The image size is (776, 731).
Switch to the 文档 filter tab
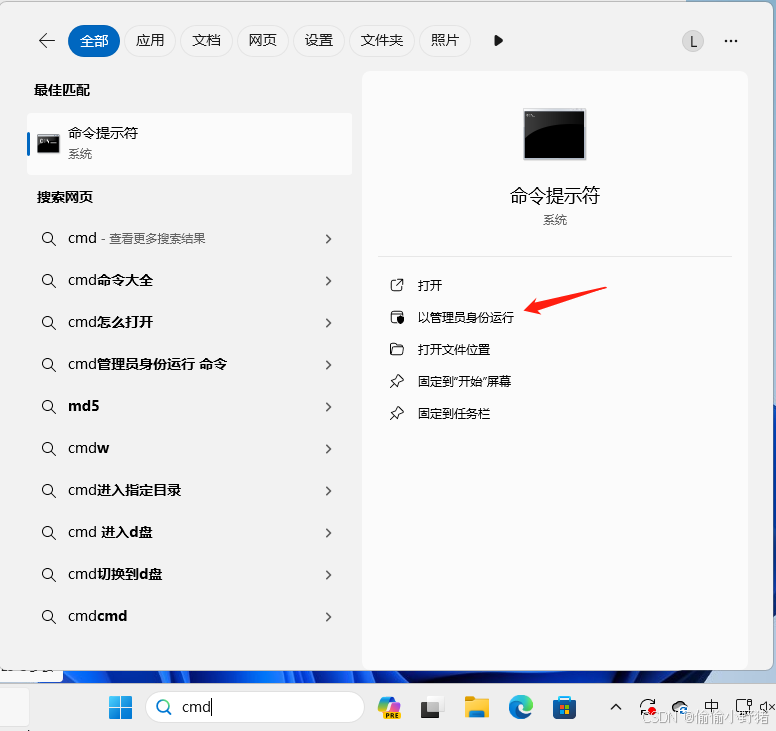[x=206, y=41]
